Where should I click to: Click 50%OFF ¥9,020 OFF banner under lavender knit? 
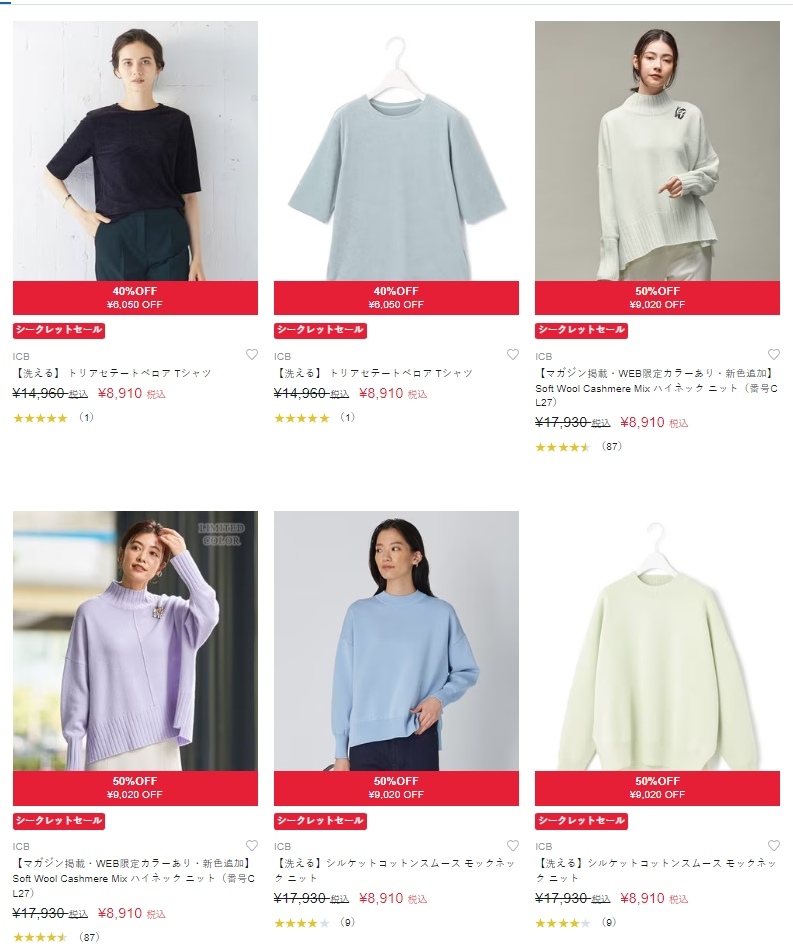135,788
